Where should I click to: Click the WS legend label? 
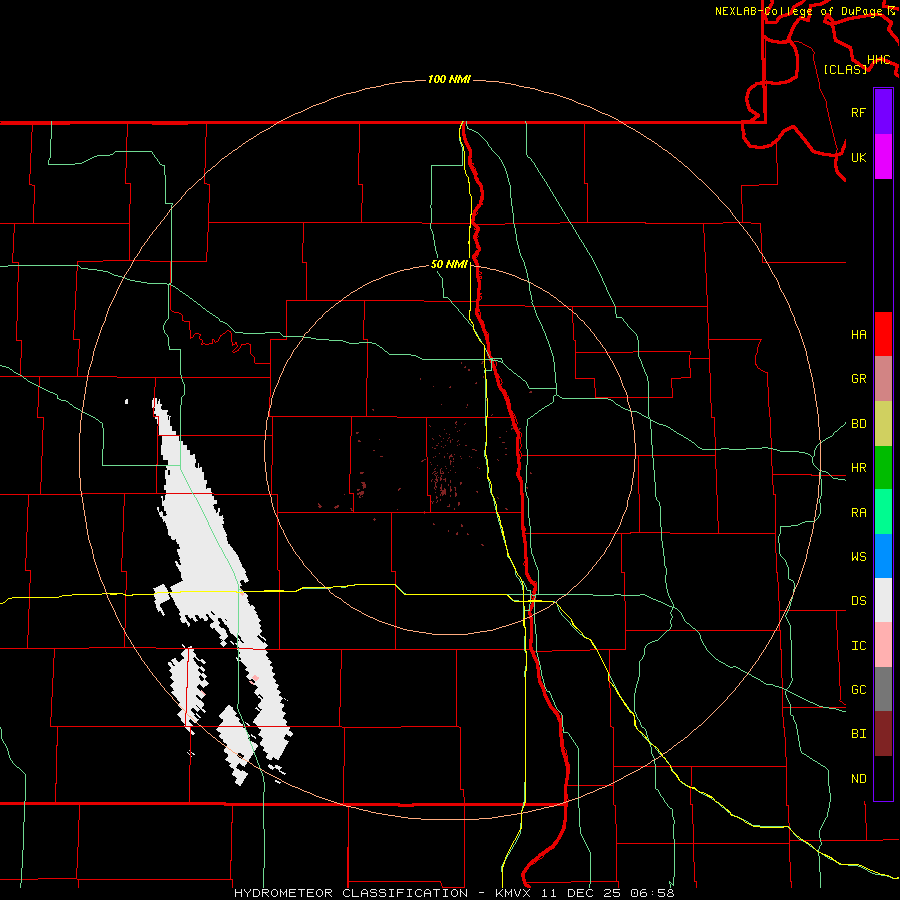tap(859, 556)
